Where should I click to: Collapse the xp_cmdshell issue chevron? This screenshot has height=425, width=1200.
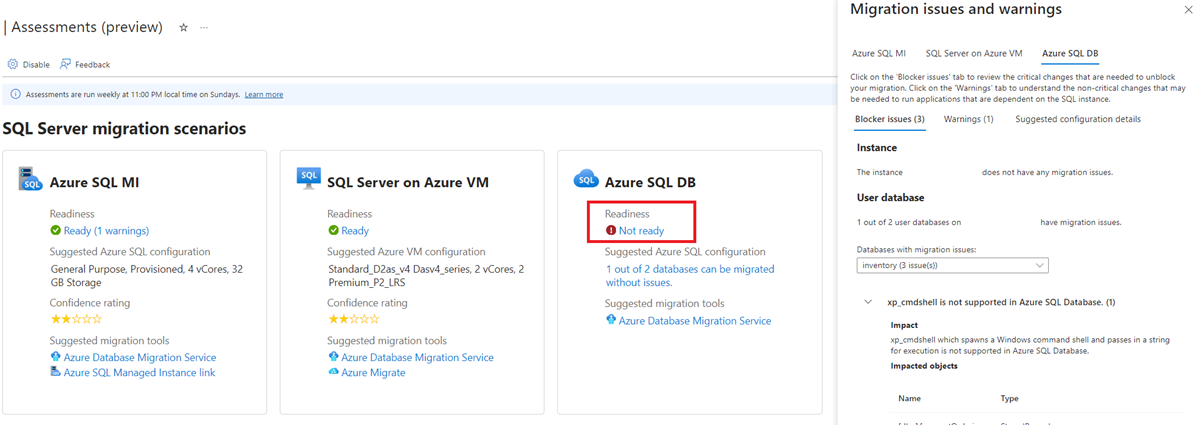pyautogui.click(x=868, y=302)
